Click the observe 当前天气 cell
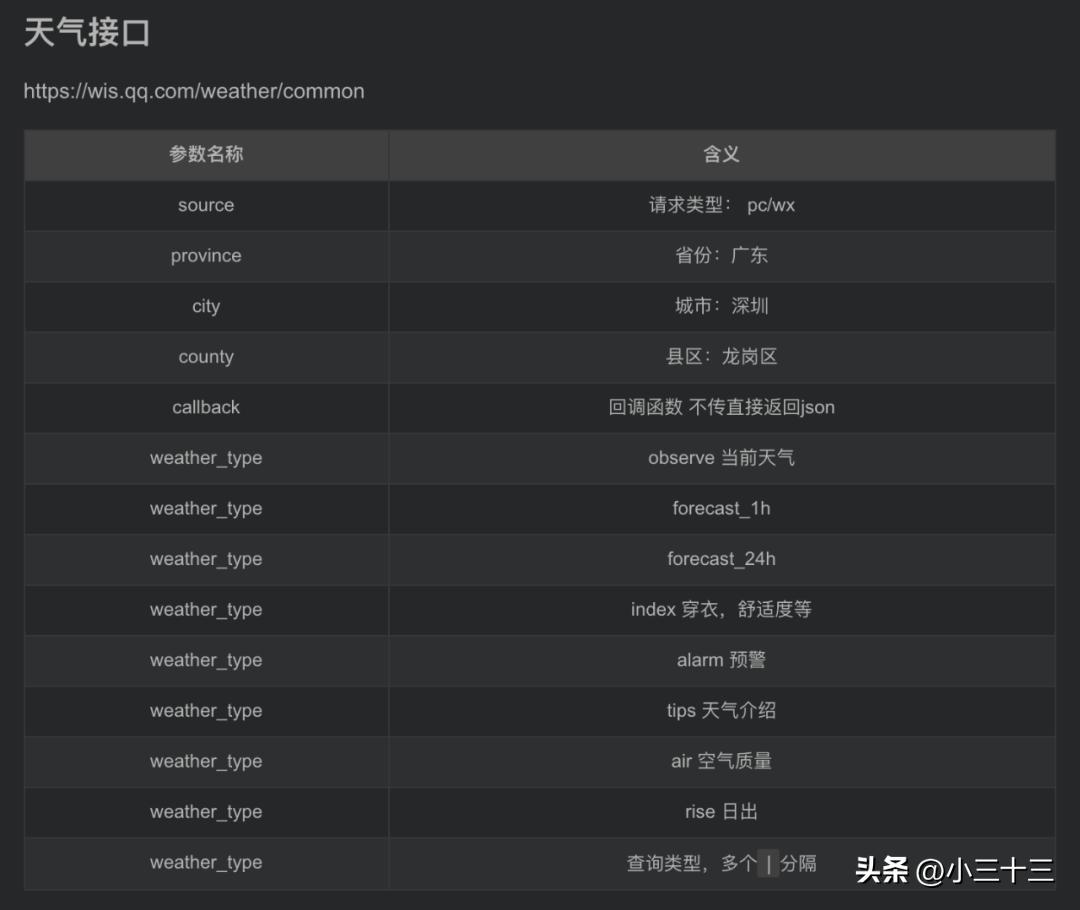This screenshot has height=910, width=1080. [720, 458]
